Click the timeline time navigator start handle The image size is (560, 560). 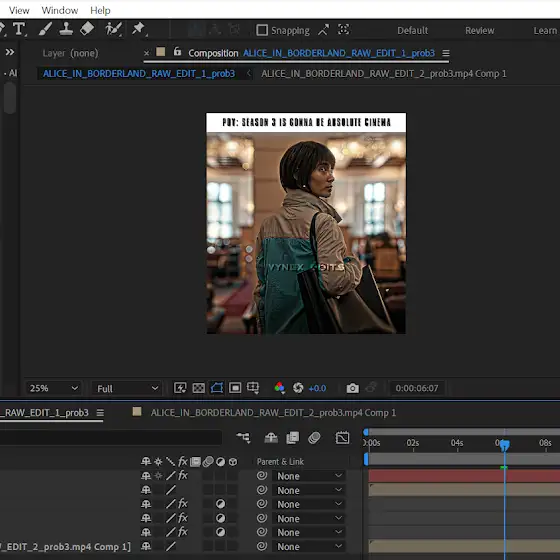pyautogui.click(x=366, y=432)
